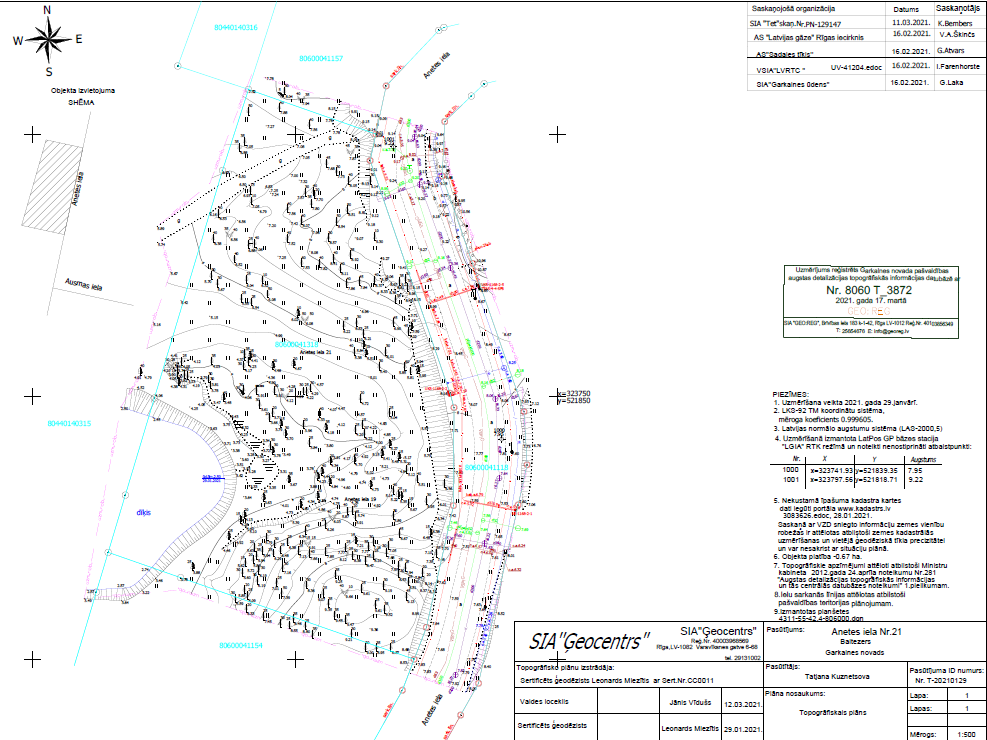Select cadastral number 80440140316 label
The image size is (987, 740).
[236, 28]
